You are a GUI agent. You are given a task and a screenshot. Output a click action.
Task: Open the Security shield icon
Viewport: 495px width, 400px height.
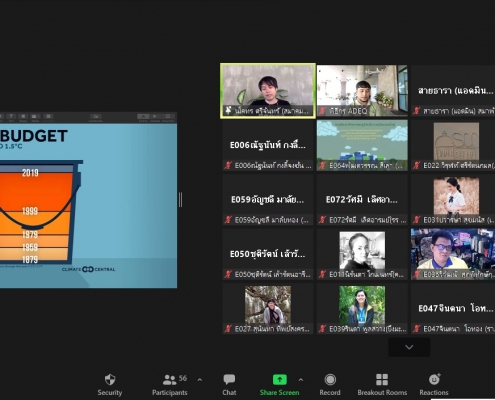pos(110,379)
